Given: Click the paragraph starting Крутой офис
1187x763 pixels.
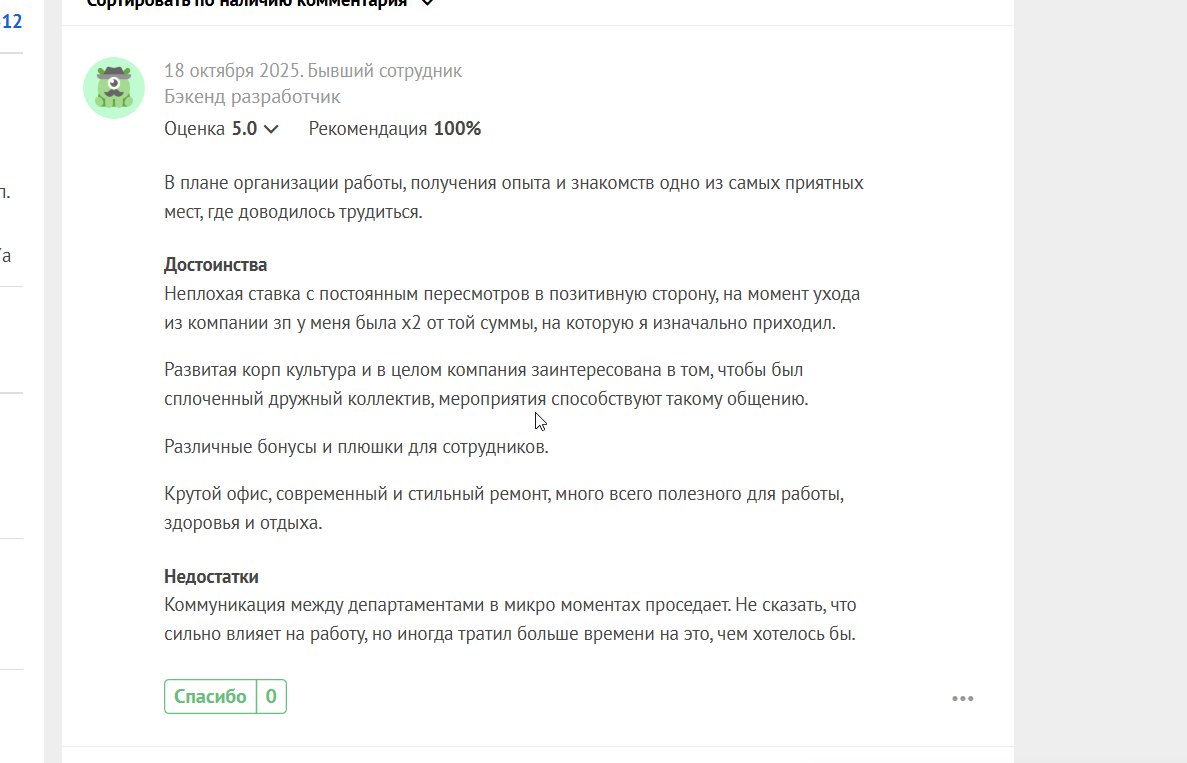Looking at the screenshot, I should click(x=505, y=508).
